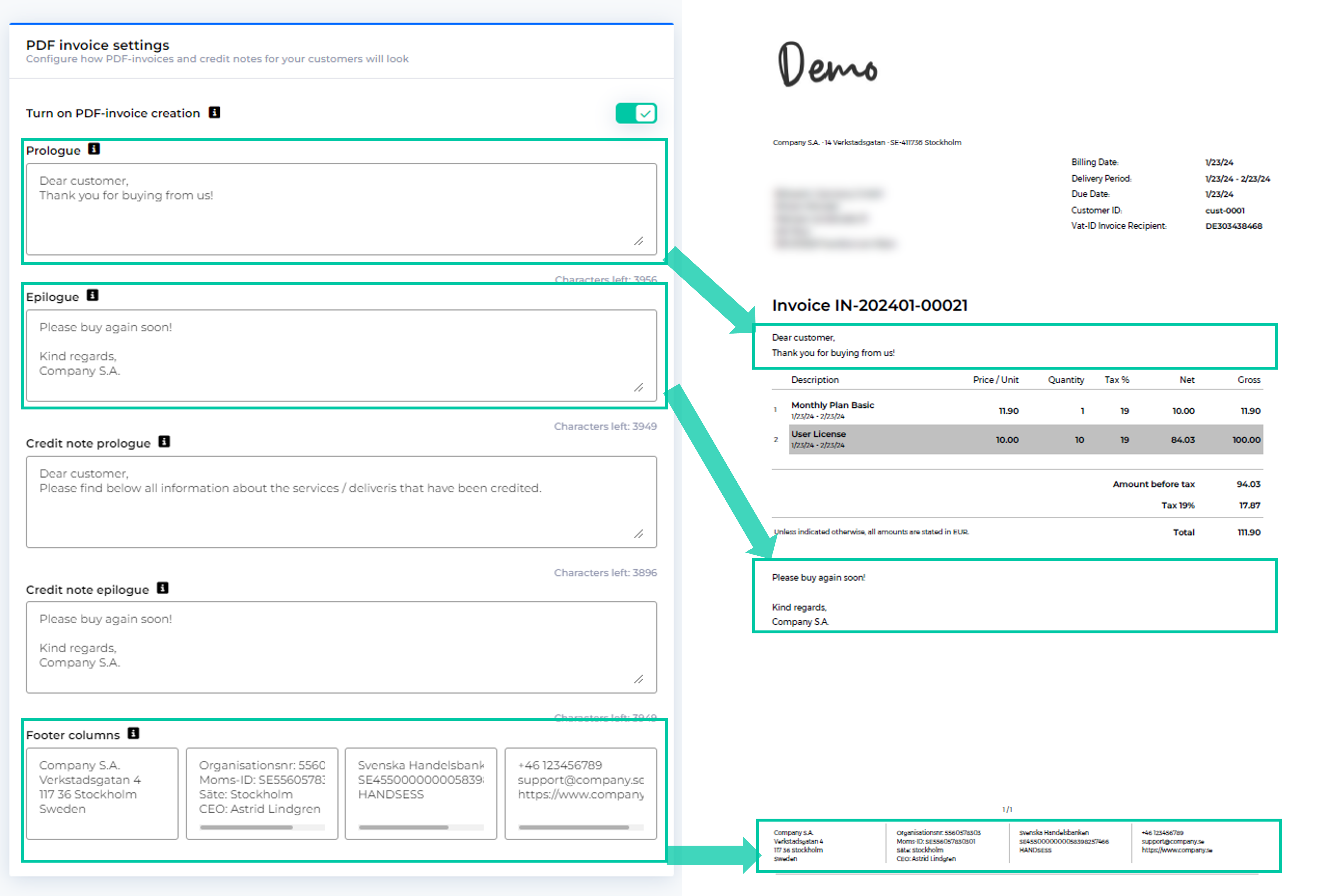Open info icon next to PDF-invoice creation
Image resolution: width=1335 pixels, height=896 pixels.
[x=214, y=113]
